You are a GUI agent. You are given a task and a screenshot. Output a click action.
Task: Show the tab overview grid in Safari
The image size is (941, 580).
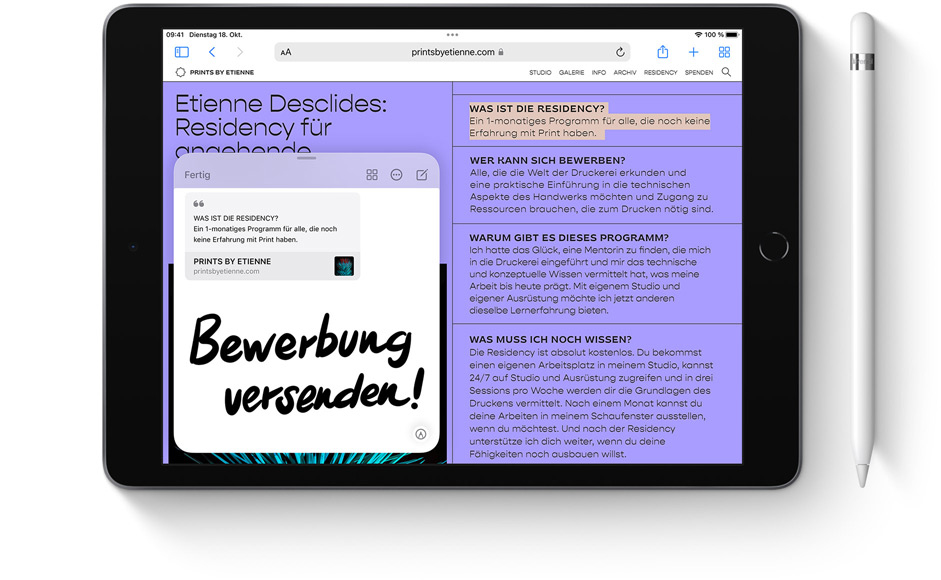click(724, 52)
